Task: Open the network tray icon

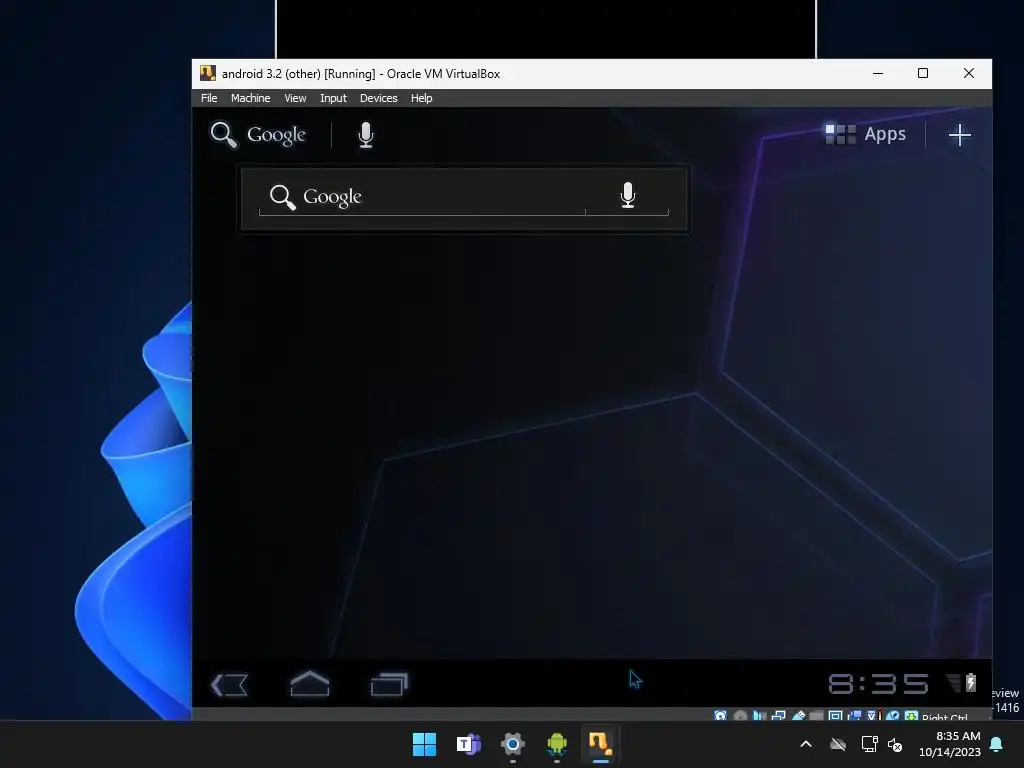Action: point(869,744)
